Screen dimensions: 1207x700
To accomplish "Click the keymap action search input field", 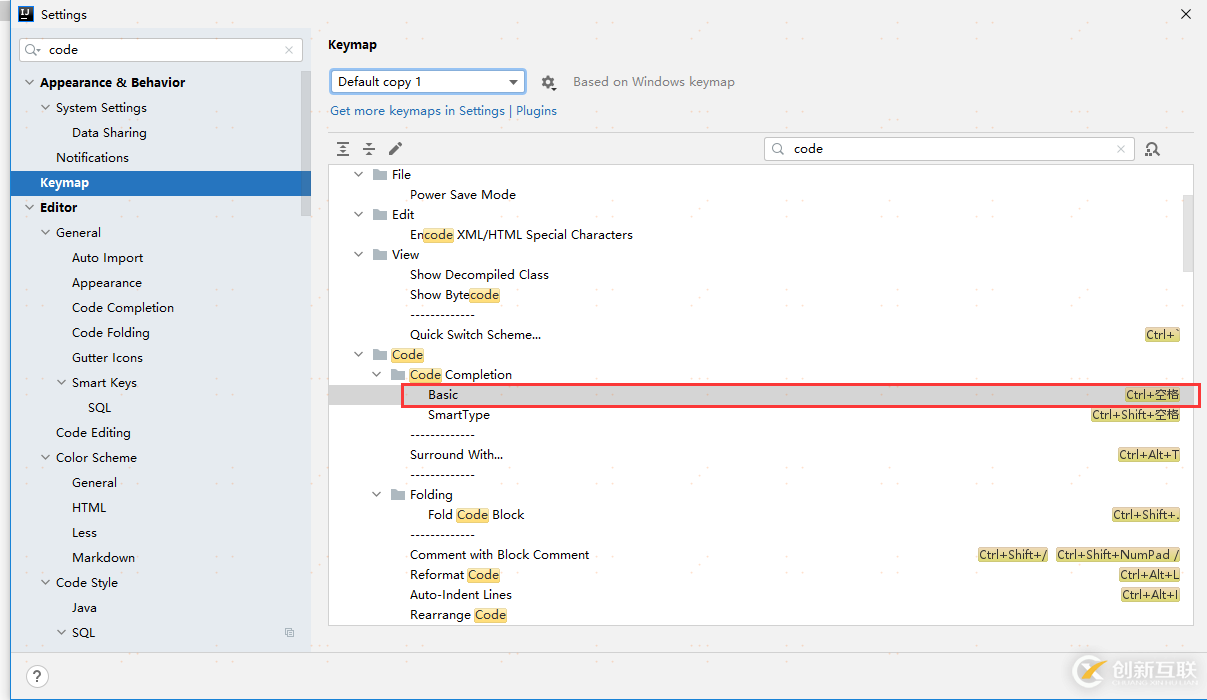I will (x=950, y=149).
